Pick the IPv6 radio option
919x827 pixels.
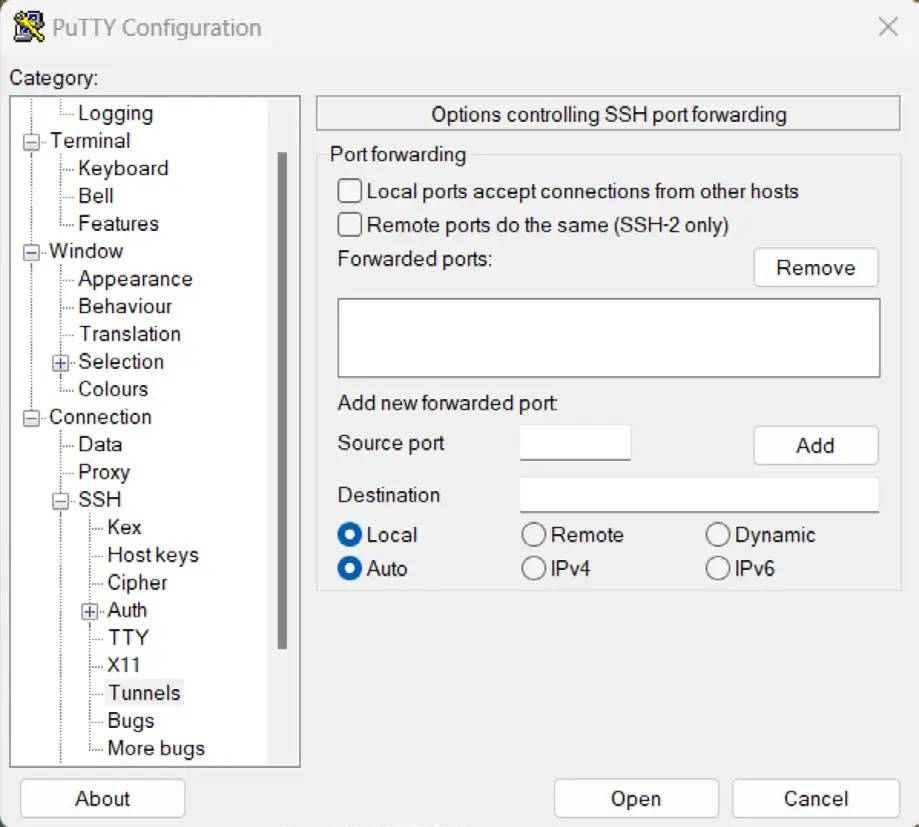pyautogui.click(x=717, y=568)
